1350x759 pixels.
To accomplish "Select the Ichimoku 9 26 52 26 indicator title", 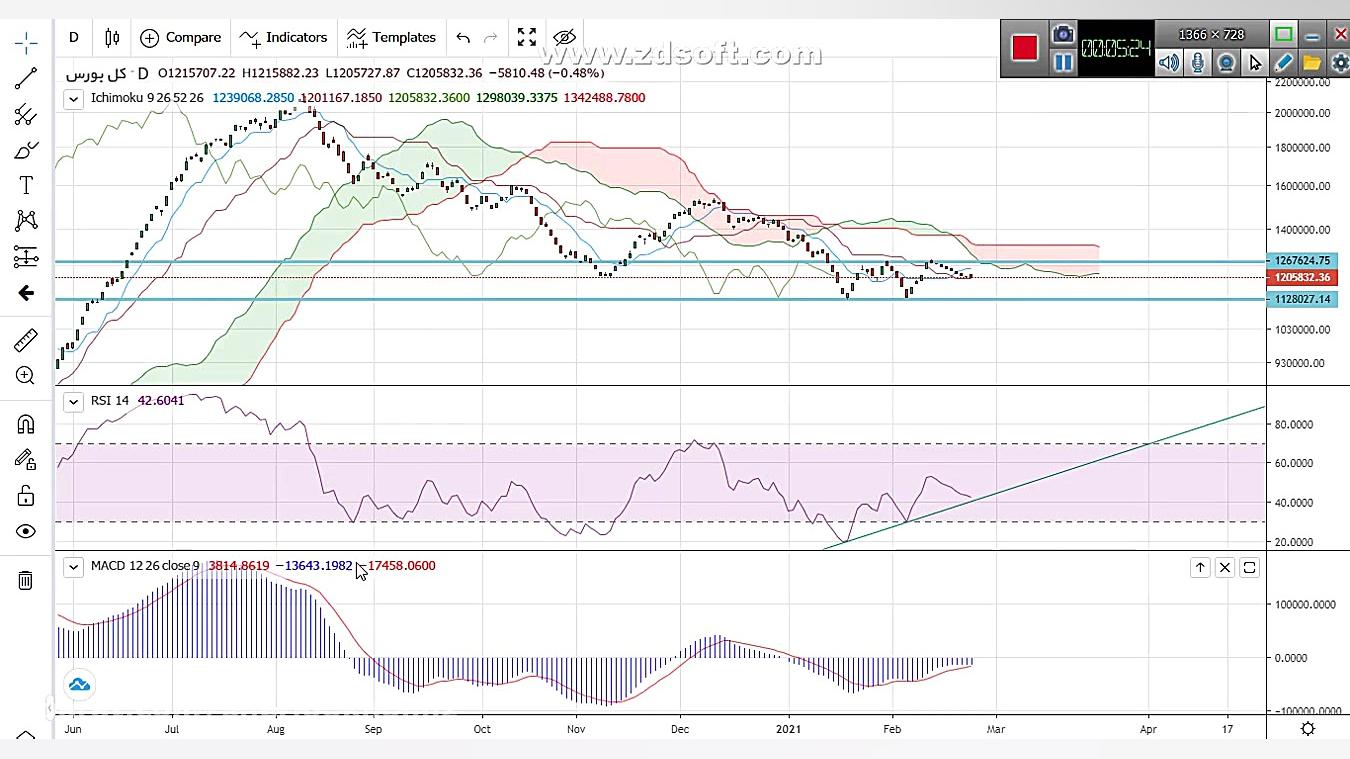I will [x=147, y=98].
